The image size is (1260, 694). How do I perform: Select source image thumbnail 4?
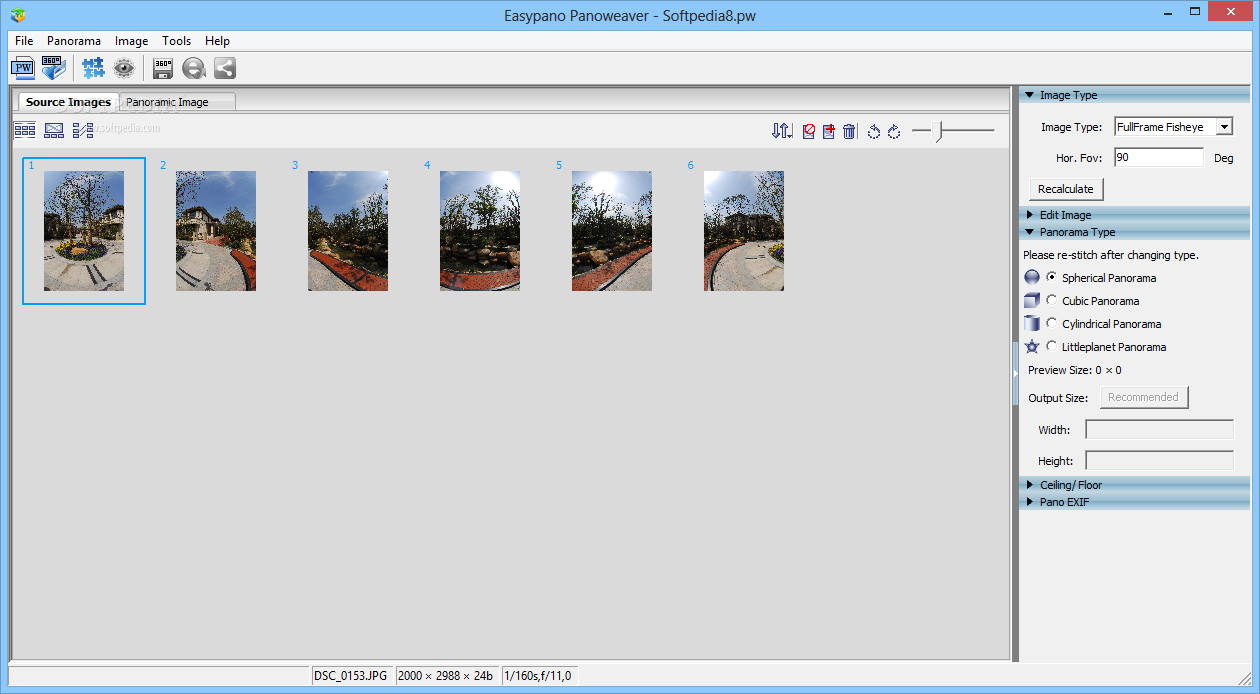tap(480, 231)
